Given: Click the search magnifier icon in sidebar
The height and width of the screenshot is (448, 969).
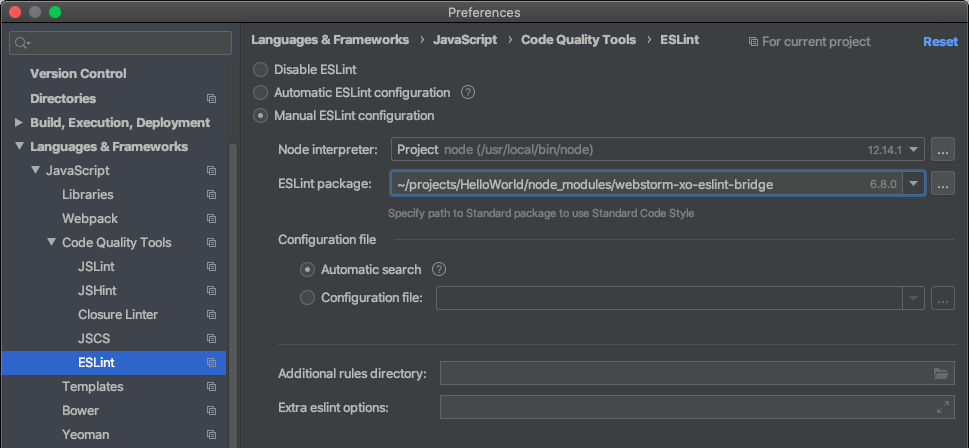Looking at the screenshot, I should click(22, 43).
